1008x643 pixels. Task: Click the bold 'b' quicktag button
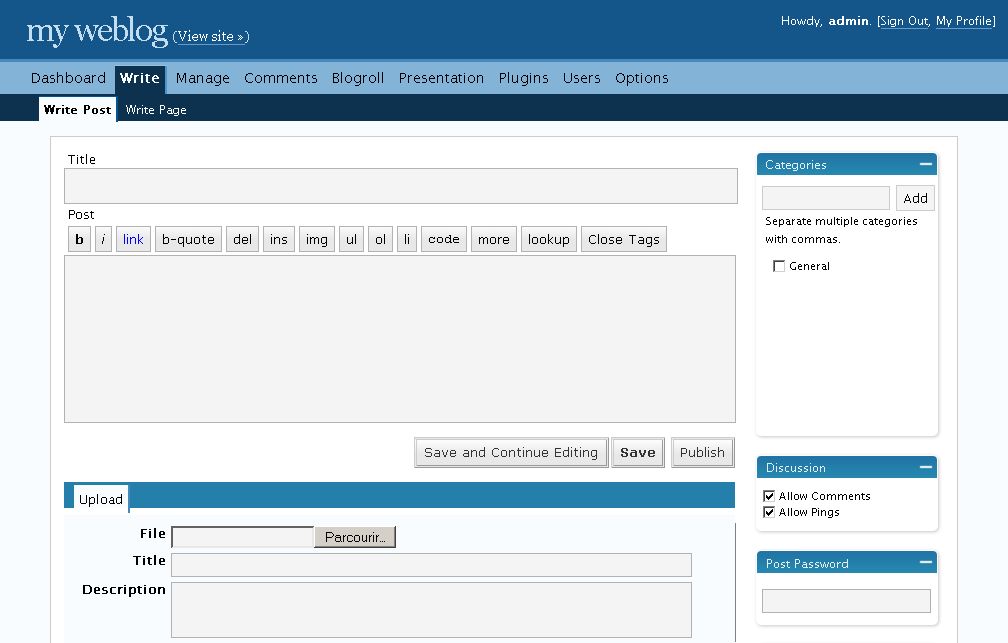79,240
